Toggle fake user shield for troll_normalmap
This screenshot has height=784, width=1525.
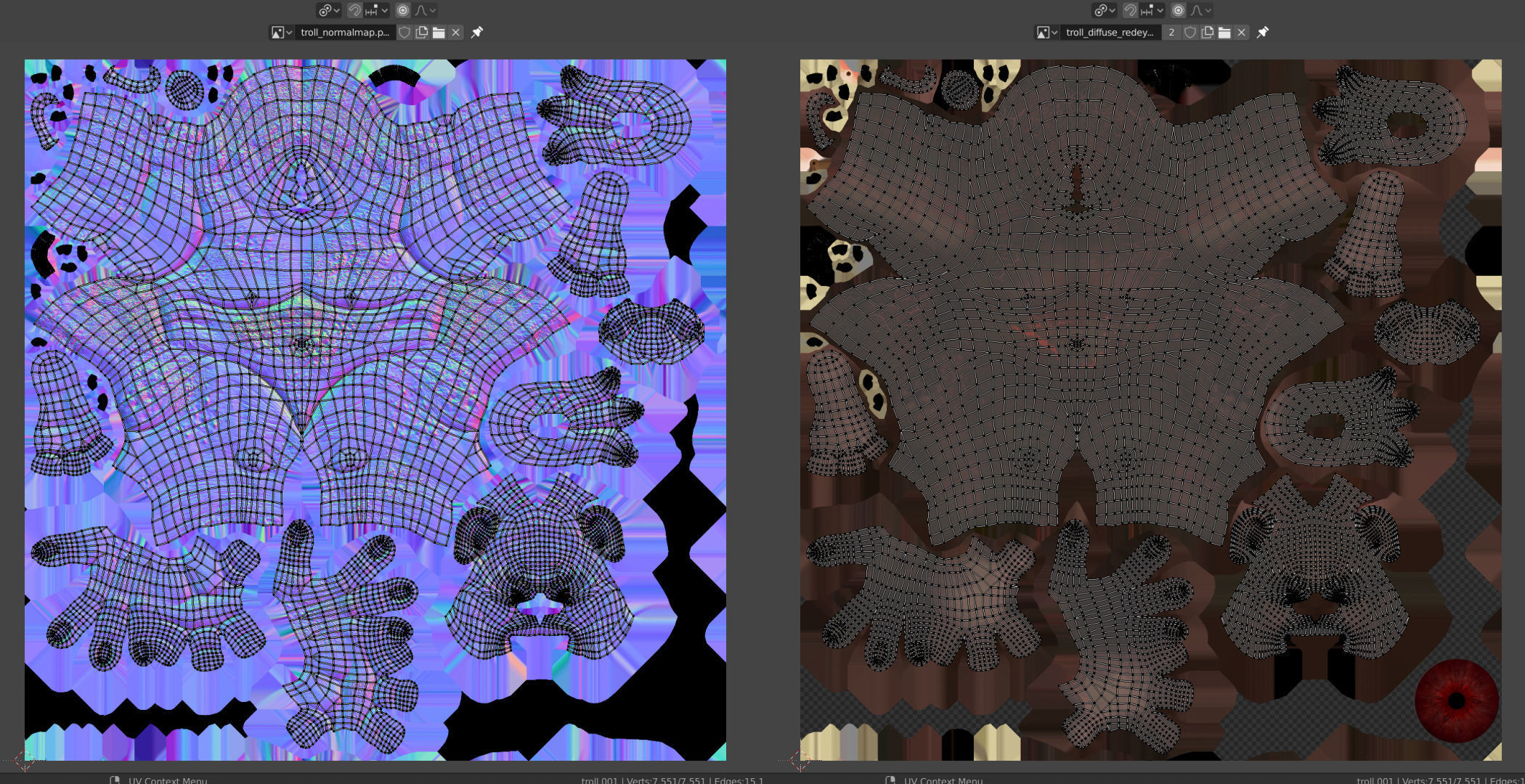click(x=404, y=32)
